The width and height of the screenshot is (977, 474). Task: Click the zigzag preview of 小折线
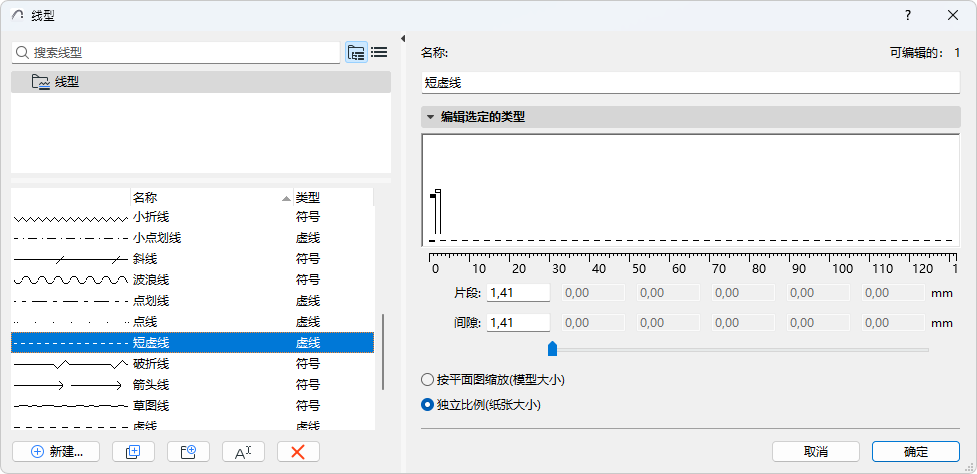70,218
